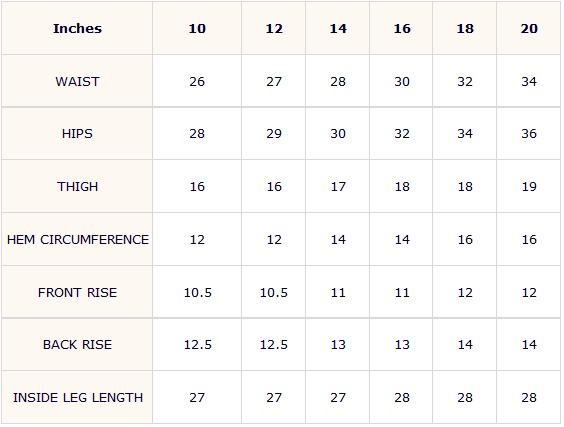
Task: Click the WAIST row label
Action: pos(77,82)
